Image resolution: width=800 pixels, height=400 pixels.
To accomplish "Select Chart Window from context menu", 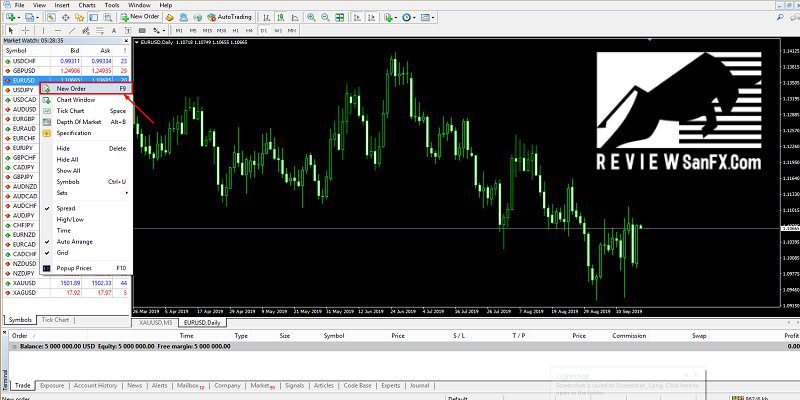I will 76,100.
